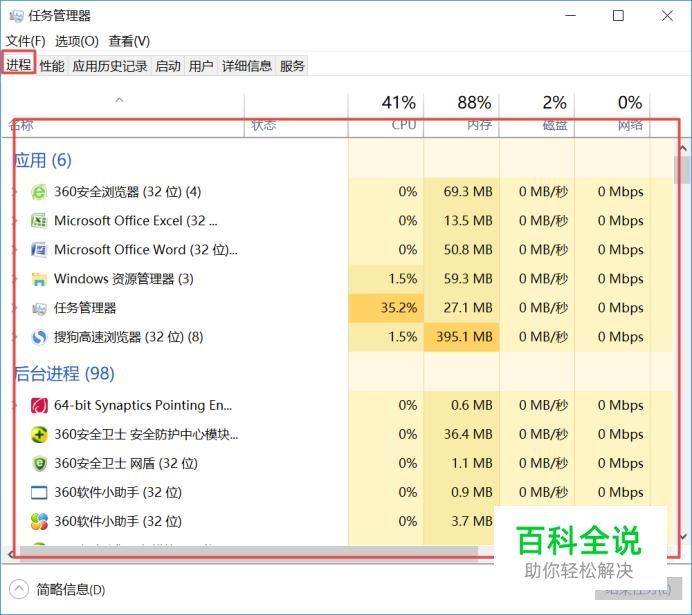
Task: Expand the 搜狗高速浏览器 process group
Action: (15, 337)
